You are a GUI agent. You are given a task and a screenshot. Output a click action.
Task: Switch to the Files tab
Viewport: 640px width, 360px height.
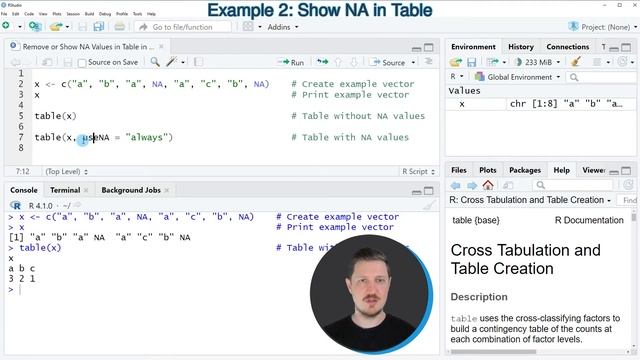click(459, 170)
